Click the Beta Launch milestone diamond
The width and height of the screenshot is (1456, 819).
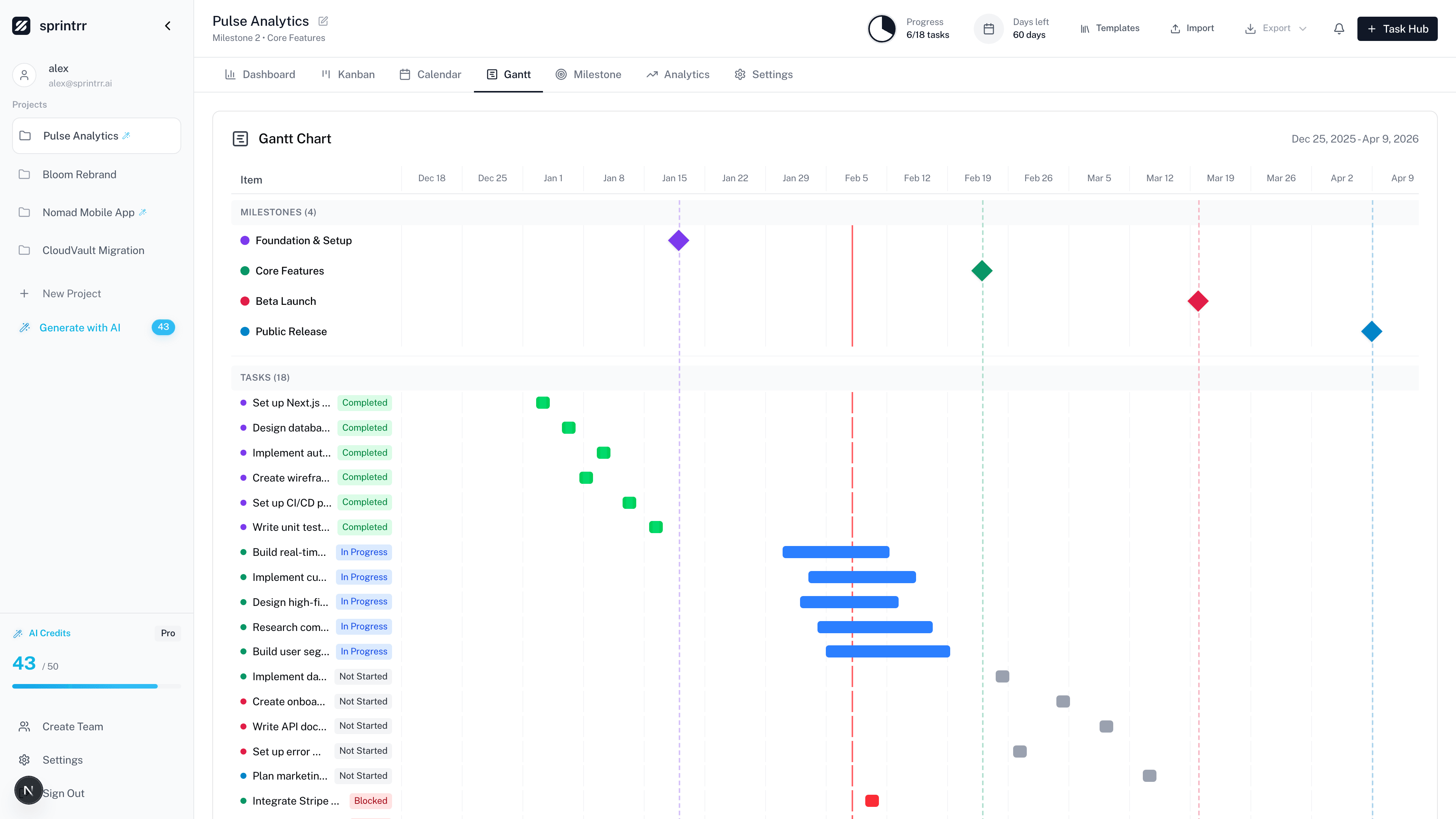[x=1198, y=301]
